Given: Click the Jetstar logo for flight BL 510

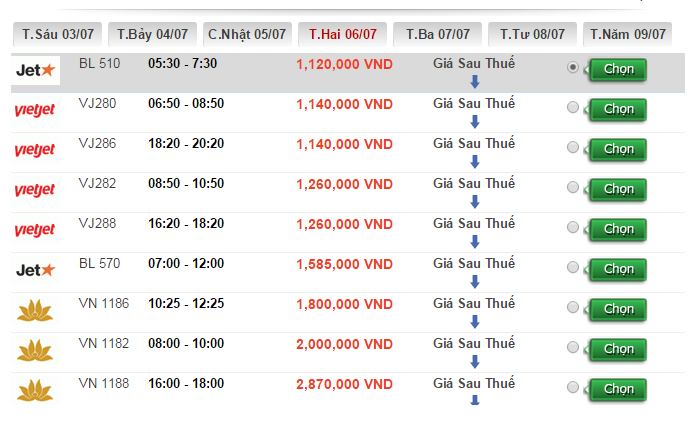Looking at the screenshot, I should (37, 70).
